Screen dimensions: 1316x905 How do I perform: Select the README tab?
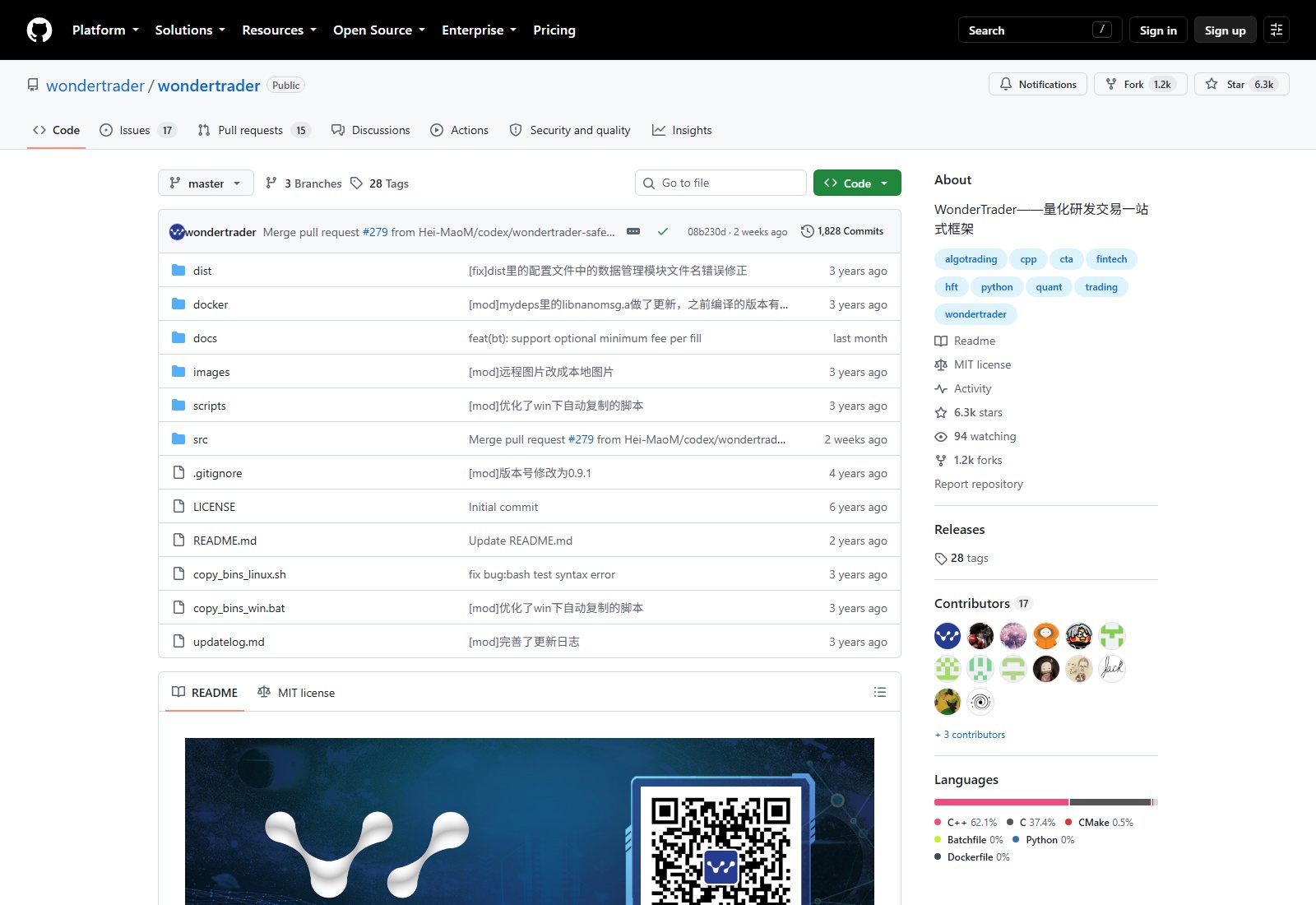(x=205, y=692)
